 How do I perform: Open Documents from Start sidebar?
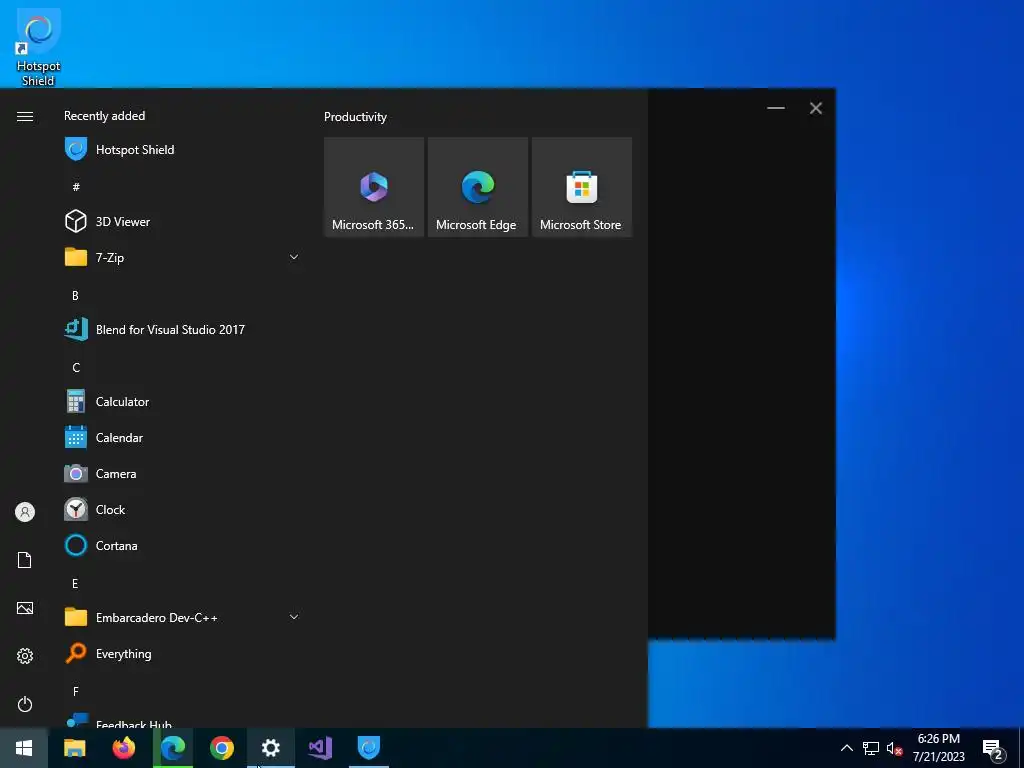point(25,560)
